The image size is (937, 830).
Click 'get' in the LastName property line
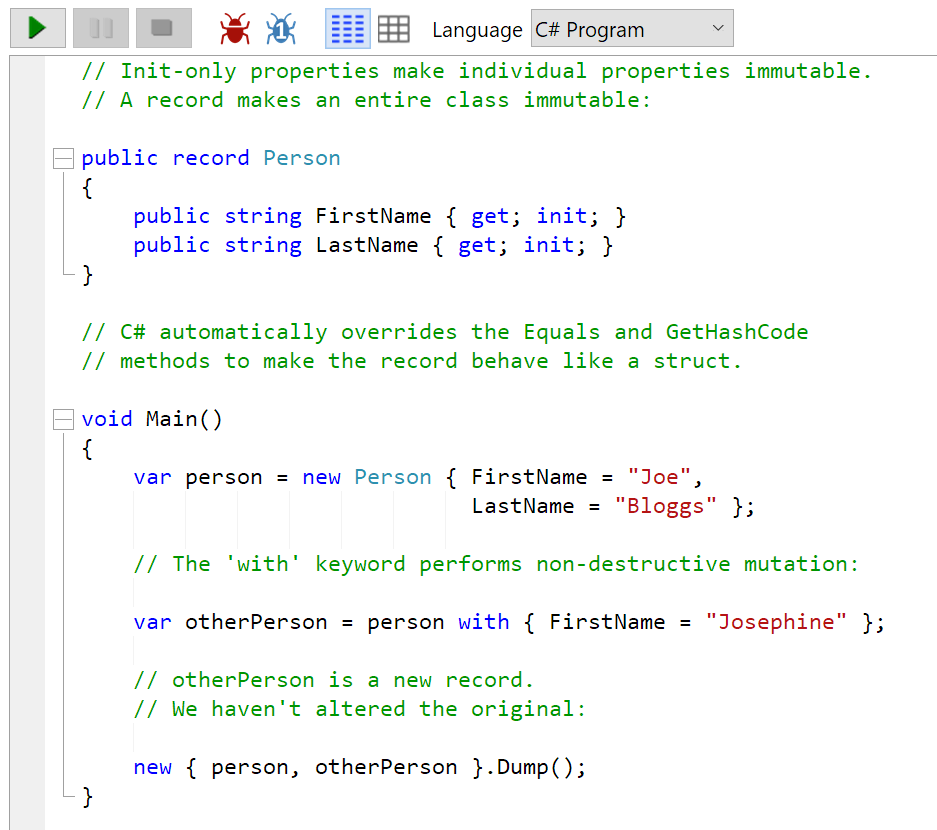(477, 246)
